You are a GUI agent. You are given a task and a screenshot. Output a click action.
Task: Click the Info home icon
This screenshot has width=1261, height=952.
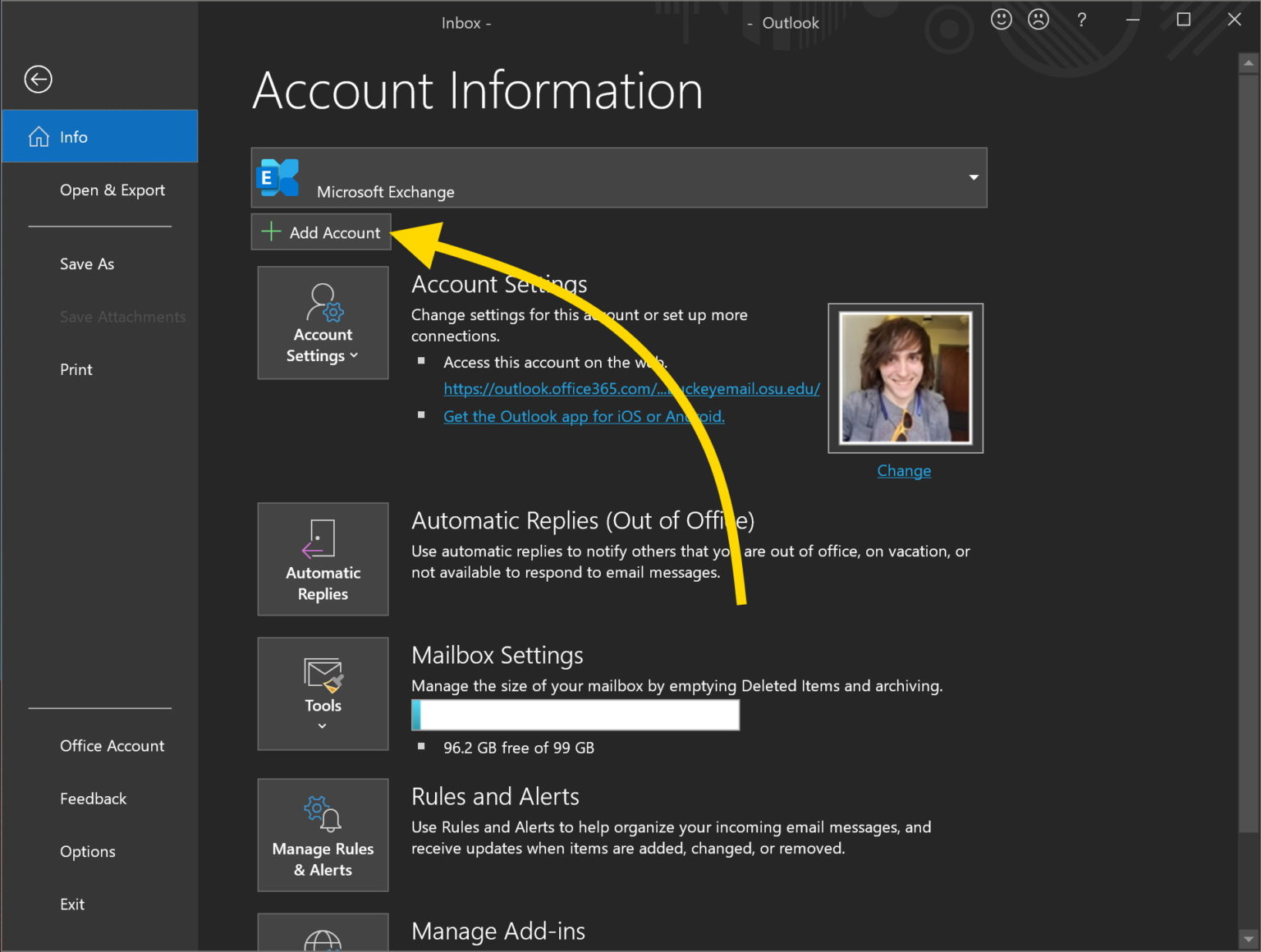[x=39, y=137]
